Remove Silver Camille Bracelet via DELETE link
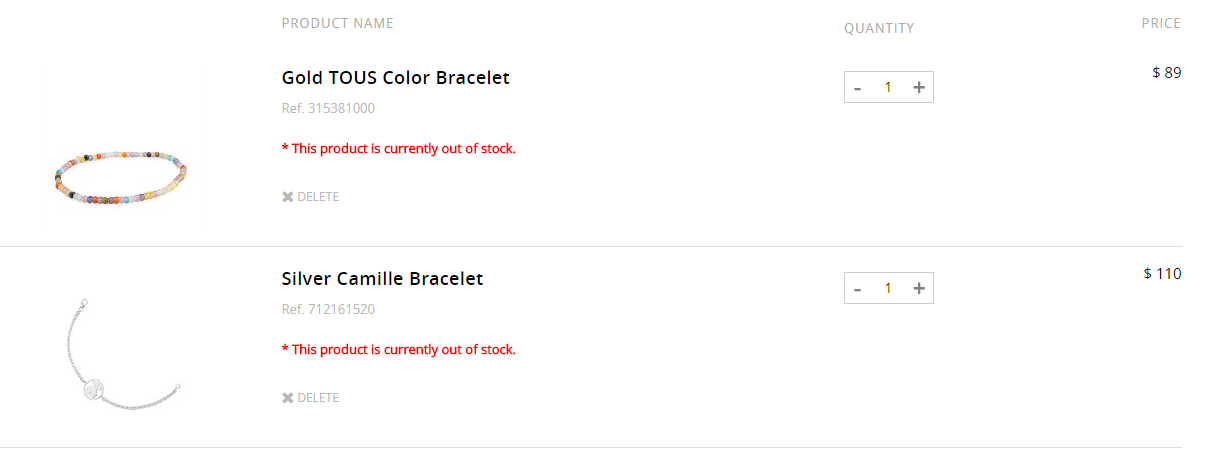 [x=317, y=398]
